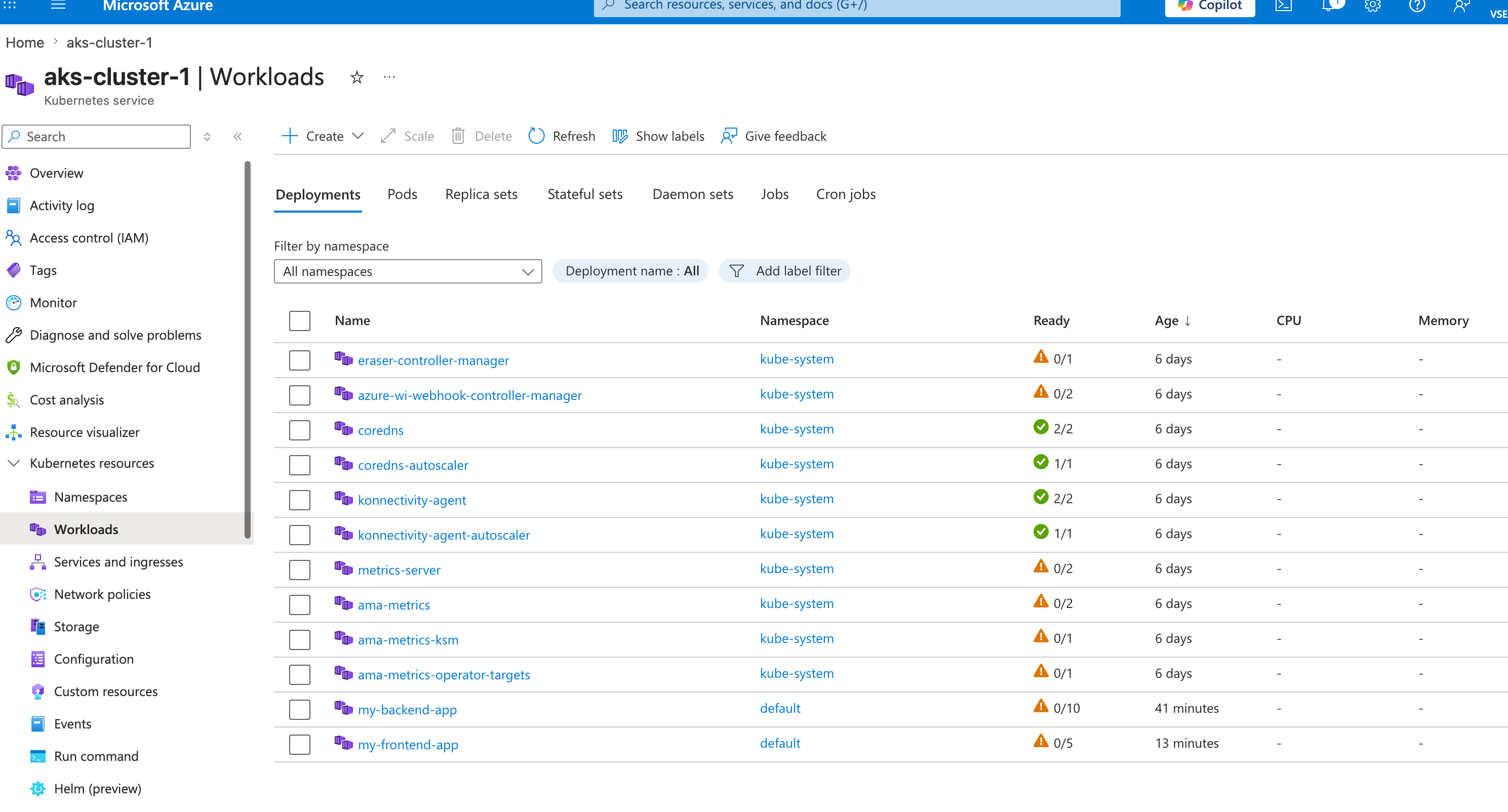The image size is (1508, 812).
Task: Open the ama-metrics-operator-targets deployment link
Action: (x=444, y=674)
